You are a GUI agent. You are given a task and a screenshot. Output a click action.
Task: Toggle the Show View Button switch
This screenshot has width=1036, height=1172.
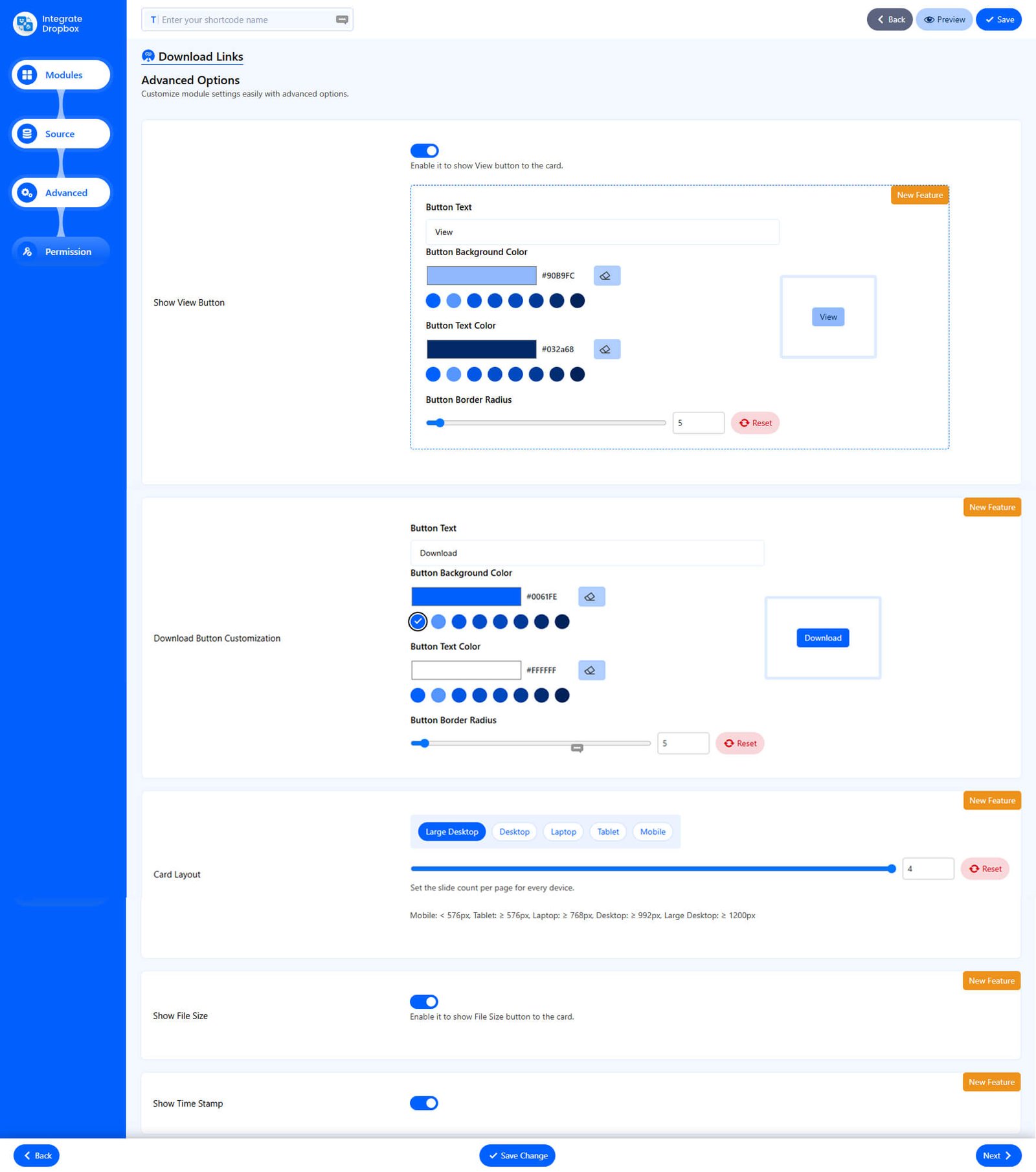pyautogui.click(x=425, y=151)
